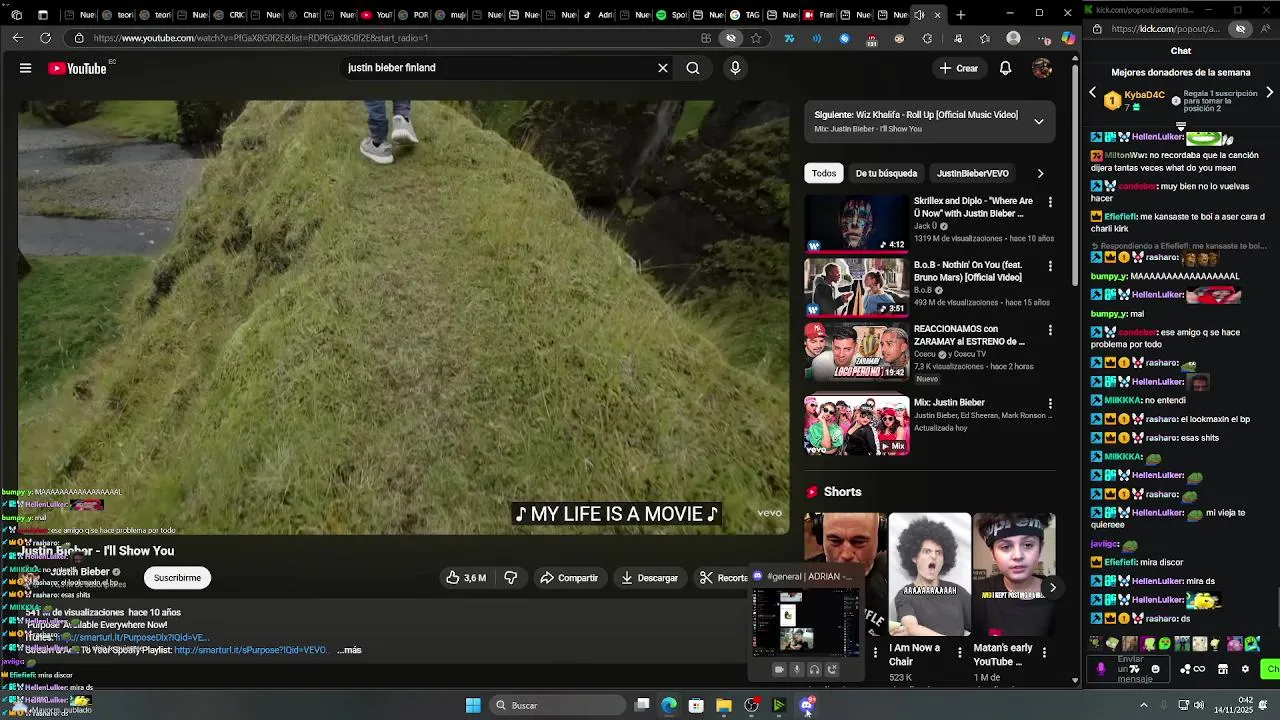Open options for Skrillex and Diplo video

(1050, 202)
